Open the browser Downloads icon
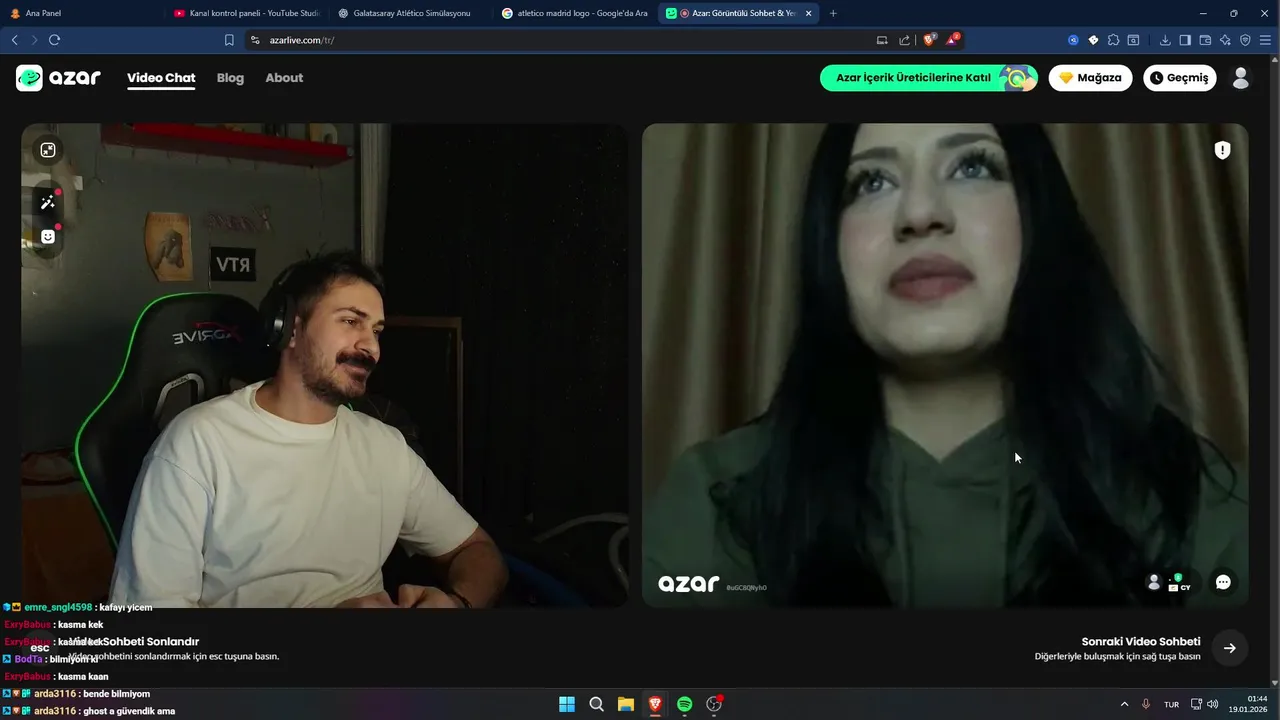The image size is (1280, 720). point(1165,40)
